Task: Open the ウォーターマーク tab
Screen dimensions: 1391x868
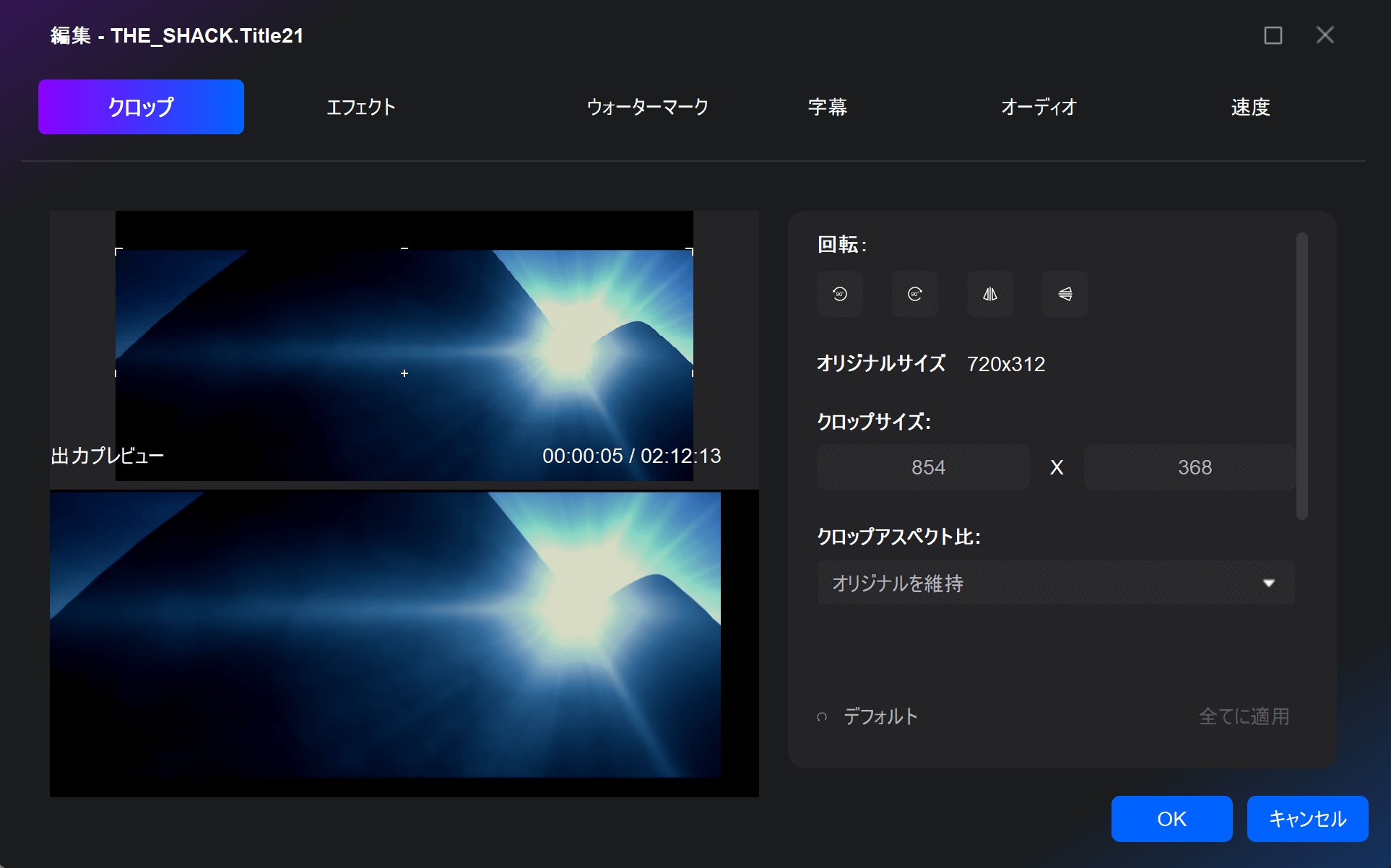Action: pyautogui.click(x=647, y=107)
